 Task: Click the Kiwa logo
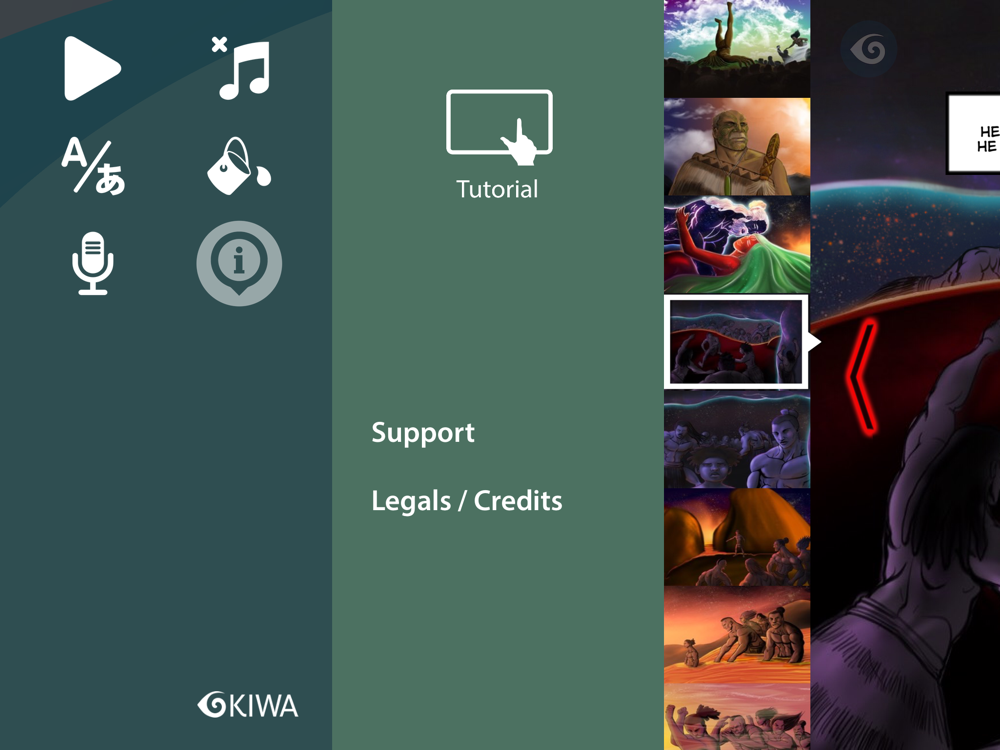pos(247,705)
